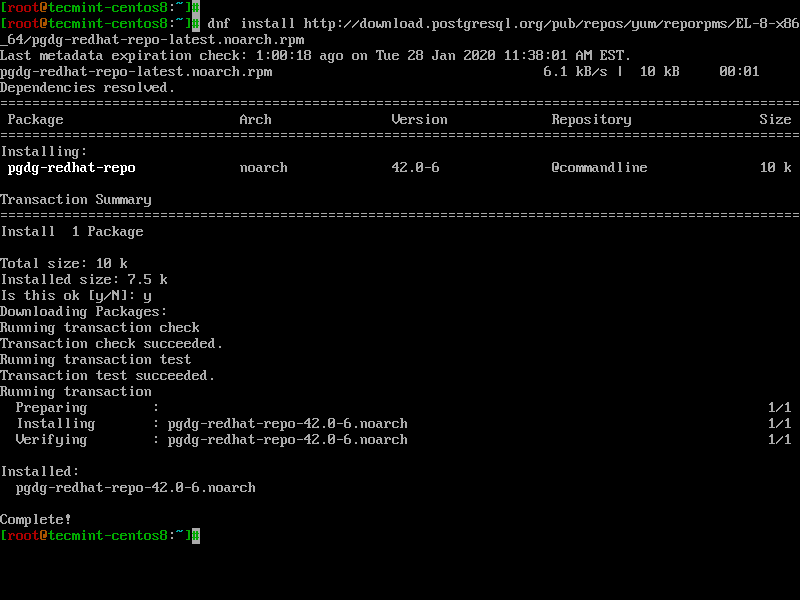Select the 'Package' column header

(35, 120)
